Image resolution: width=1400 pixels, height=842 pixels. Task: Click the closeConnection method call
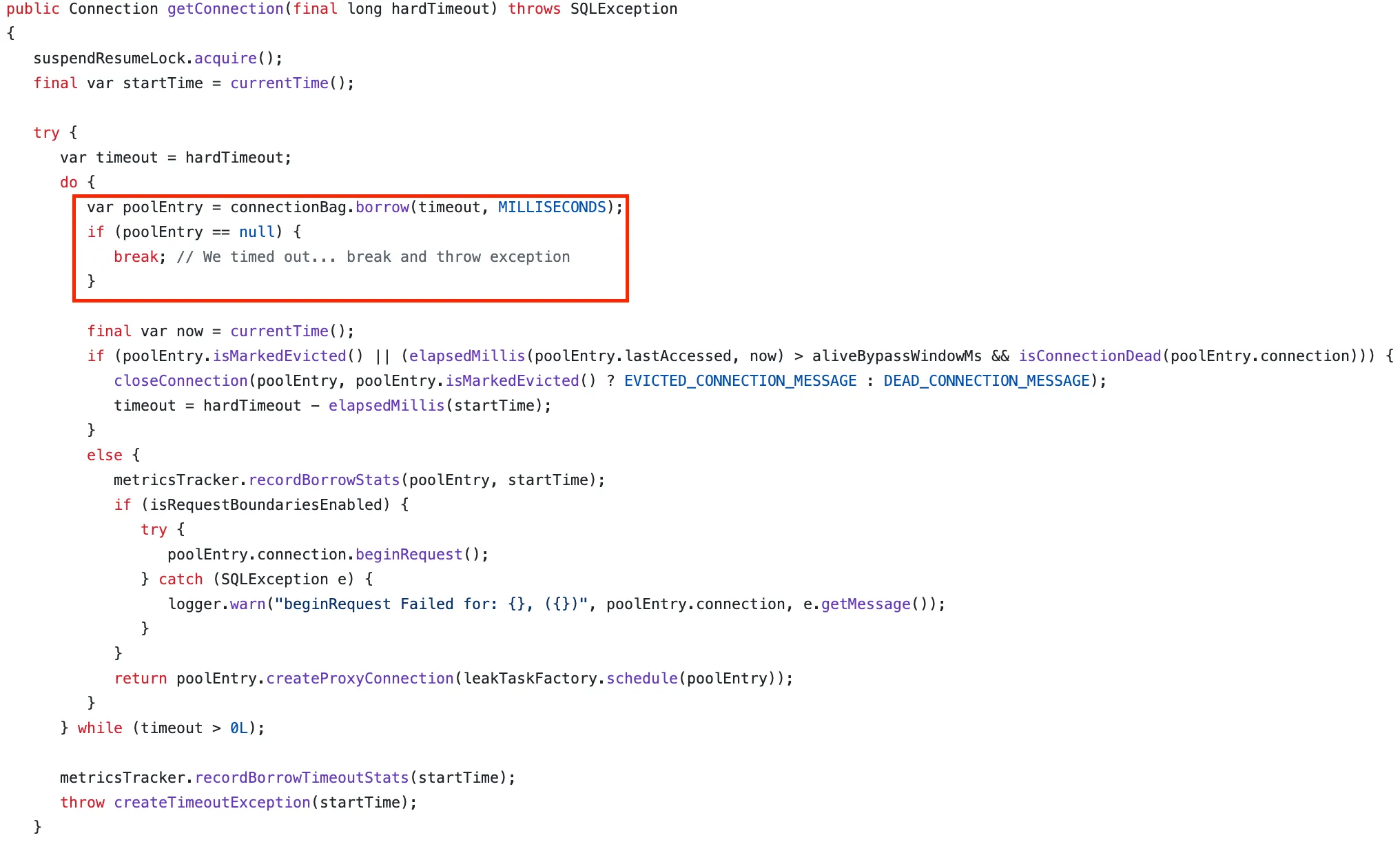181,381
